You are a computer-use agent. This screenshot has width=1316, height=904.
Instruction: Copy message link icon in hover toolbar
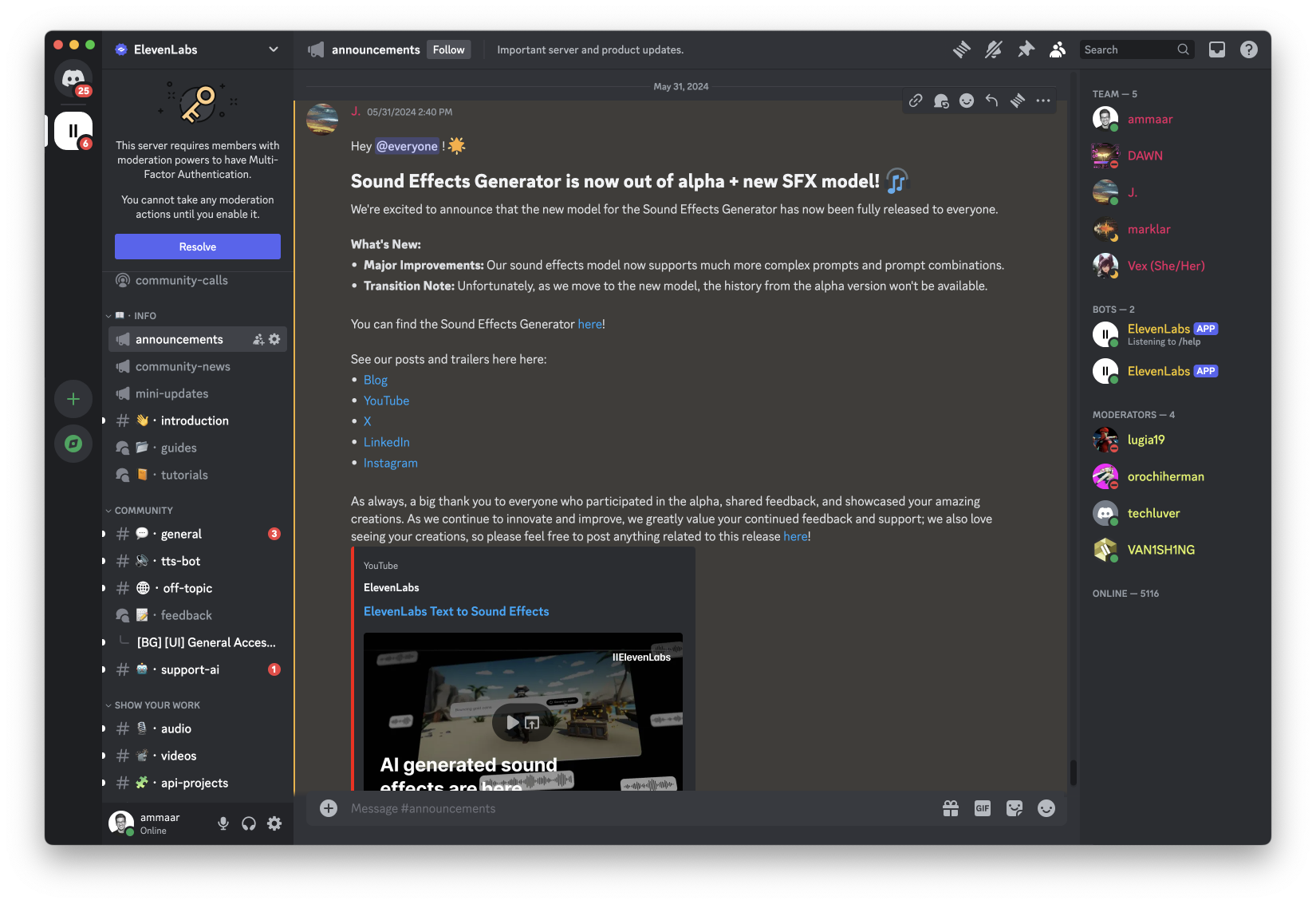[x=916, y=101]
